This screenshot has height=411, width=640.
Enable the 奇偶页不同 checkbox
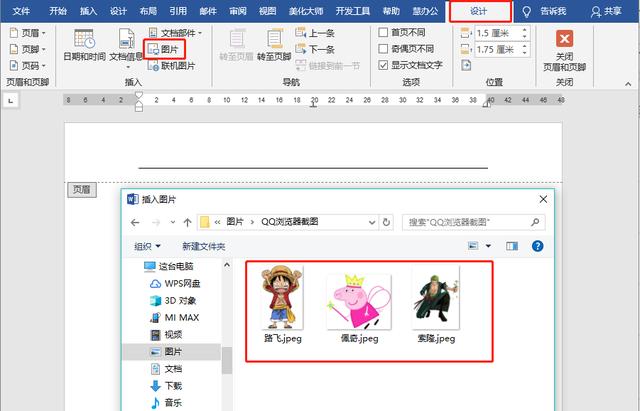click(x=383, y=49)
